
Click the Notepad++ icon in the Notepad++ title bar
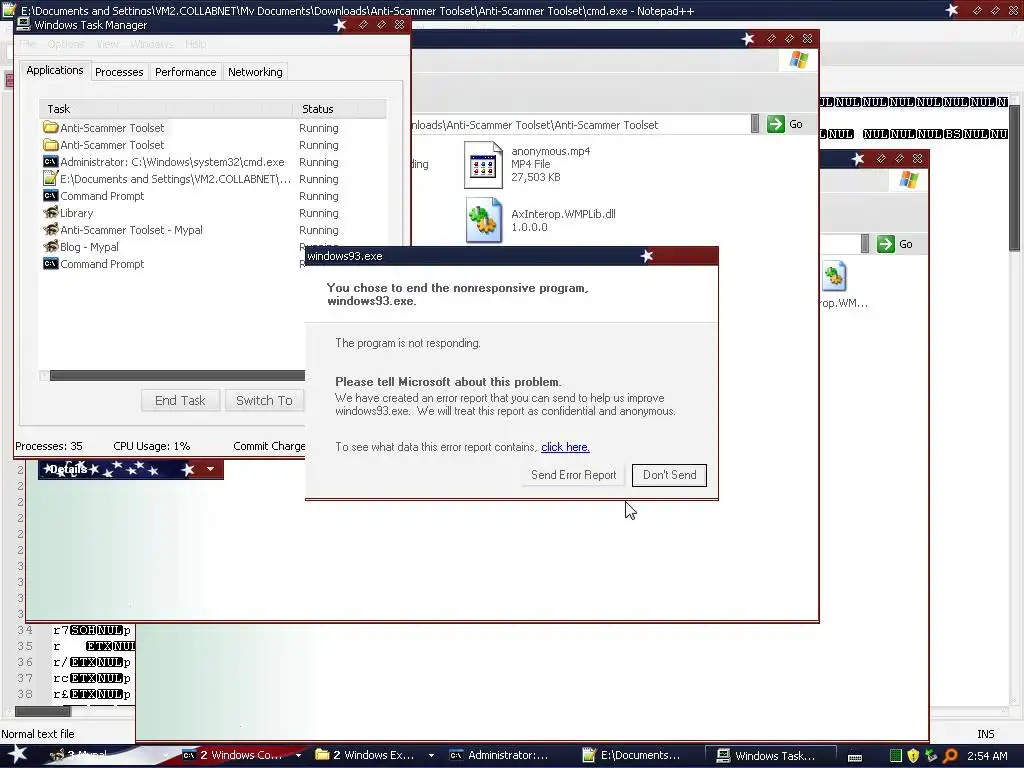coord(8,9)
